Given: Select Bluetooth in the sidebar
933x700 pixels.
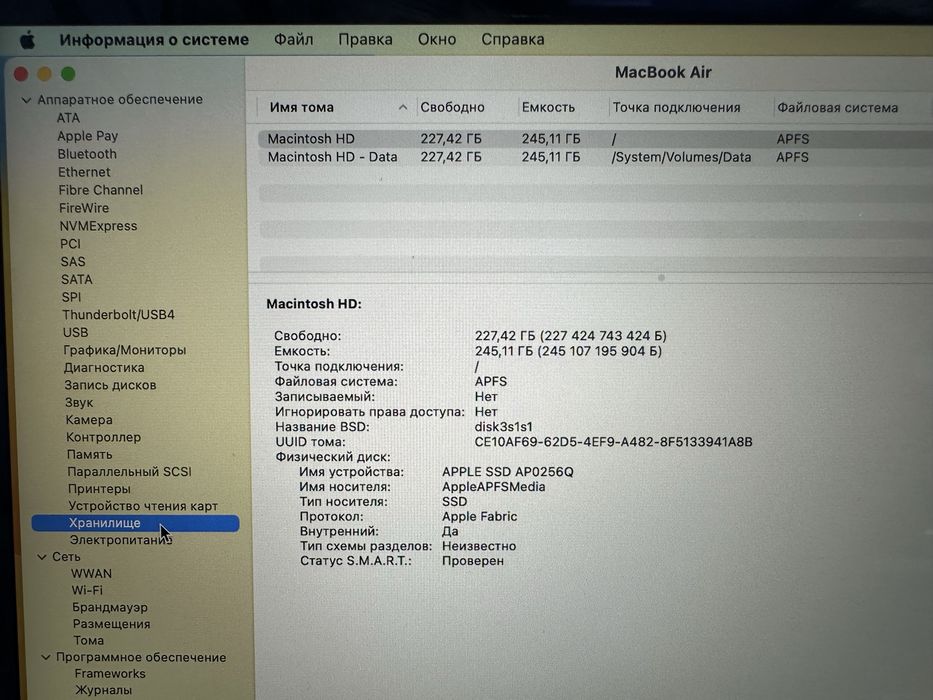Looking at the screenshot, I should click(x=87, y=154).
